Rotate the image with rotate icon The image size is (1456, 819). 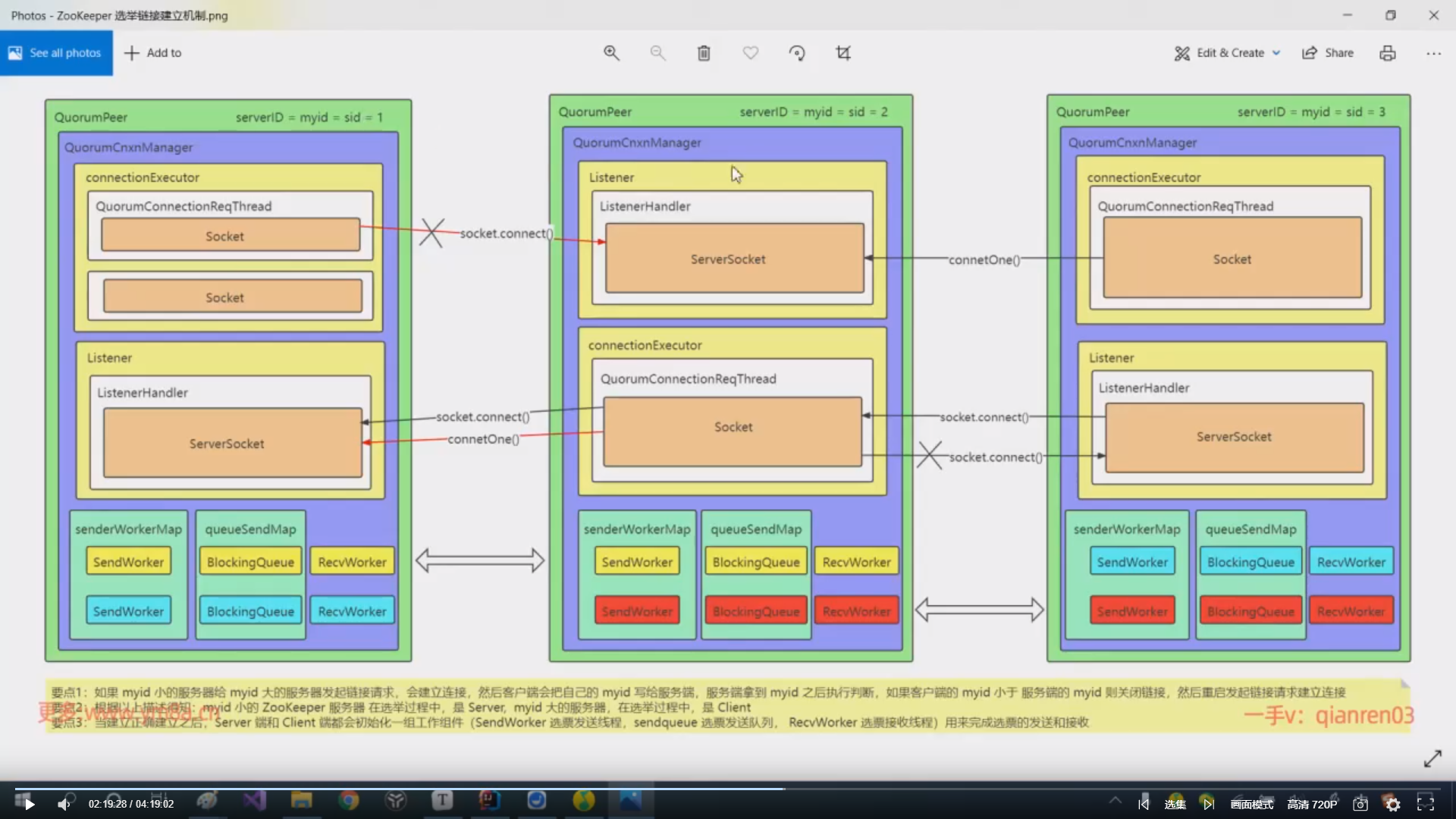797,53
